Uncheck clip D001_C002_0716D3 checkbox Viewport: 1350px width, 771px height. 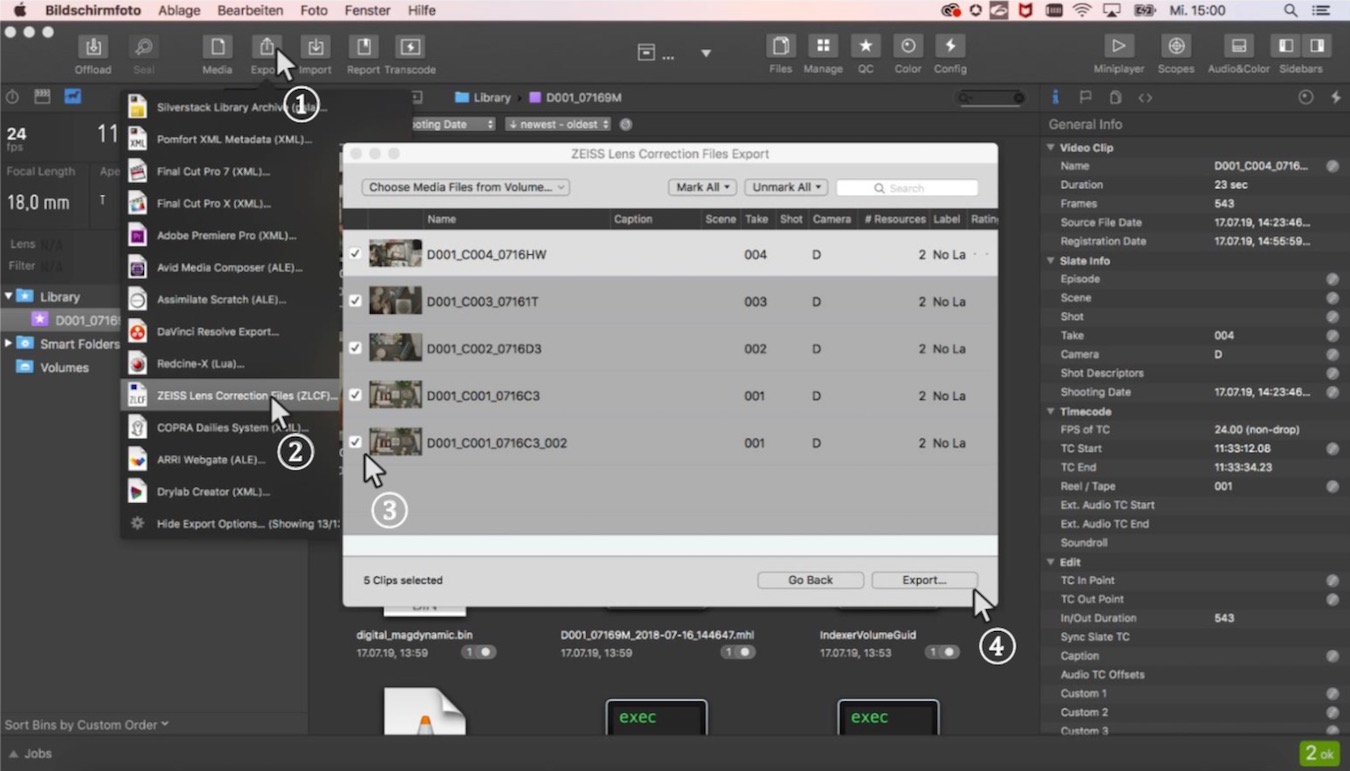click(x=355, y=348)
